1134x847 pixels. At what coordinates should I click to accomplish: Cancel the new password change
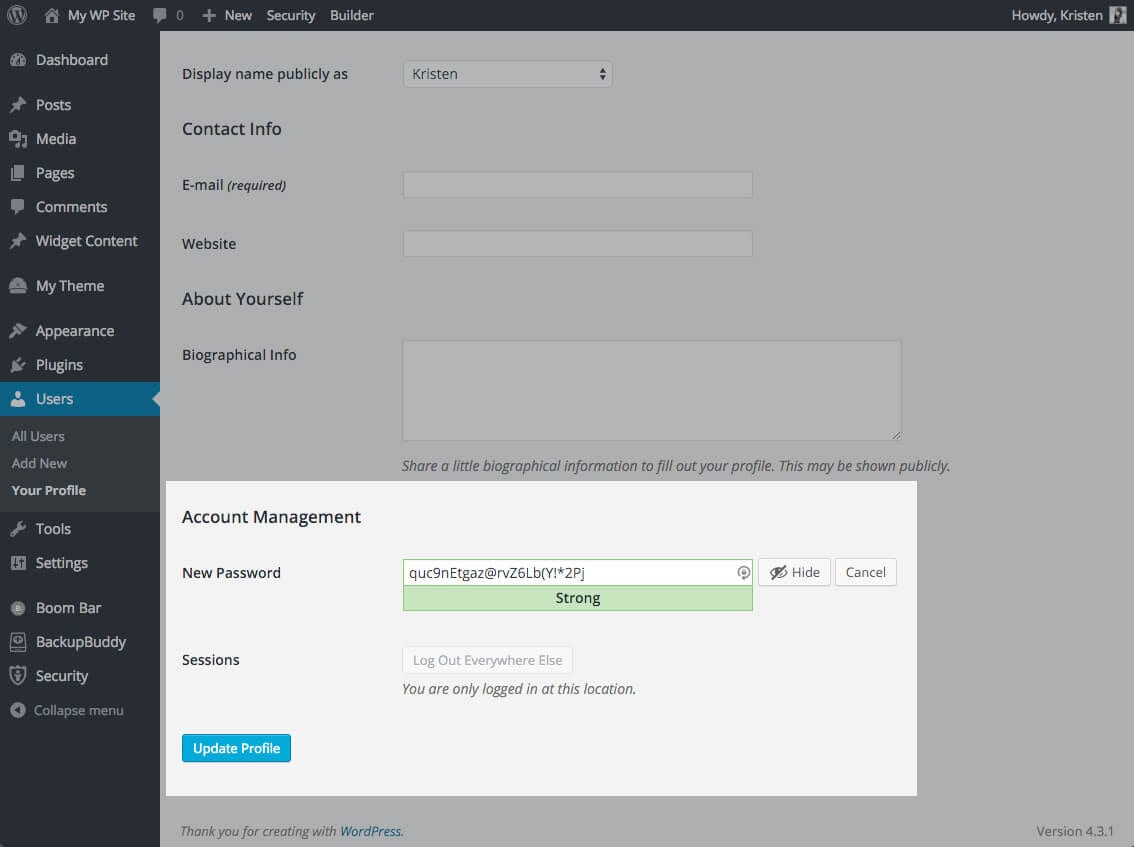[866, 572]
